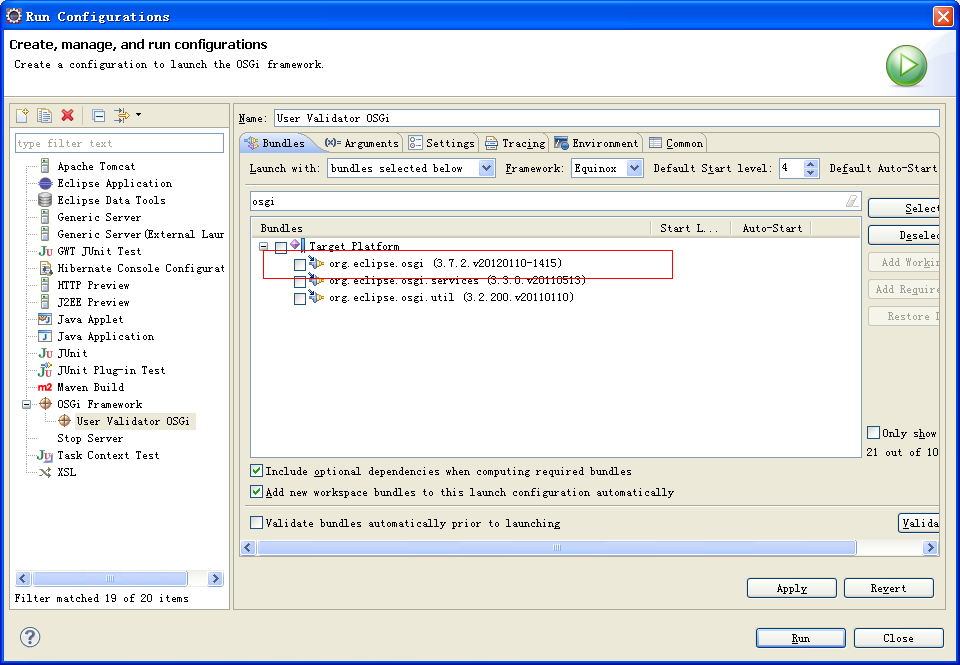Click the Select All button
The image size is (960, 665).
pyautogui.click(x=904, y=208)
